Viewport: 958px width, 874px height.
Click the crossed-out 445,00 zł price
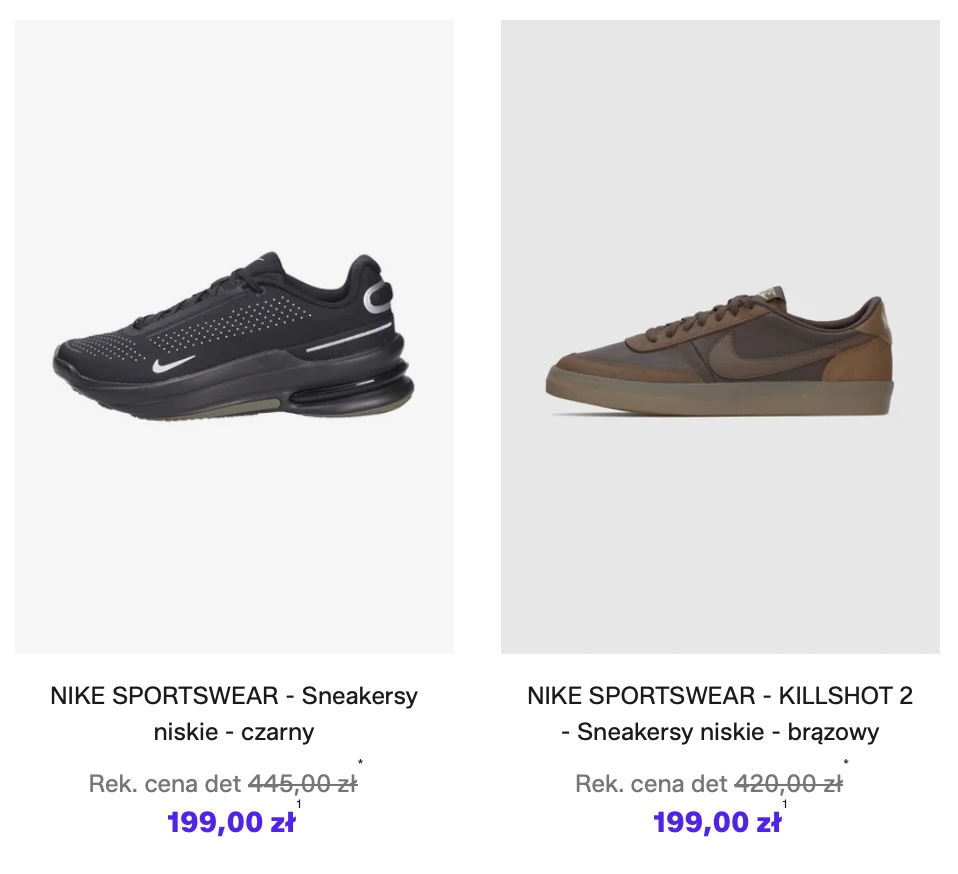[302, 784]
